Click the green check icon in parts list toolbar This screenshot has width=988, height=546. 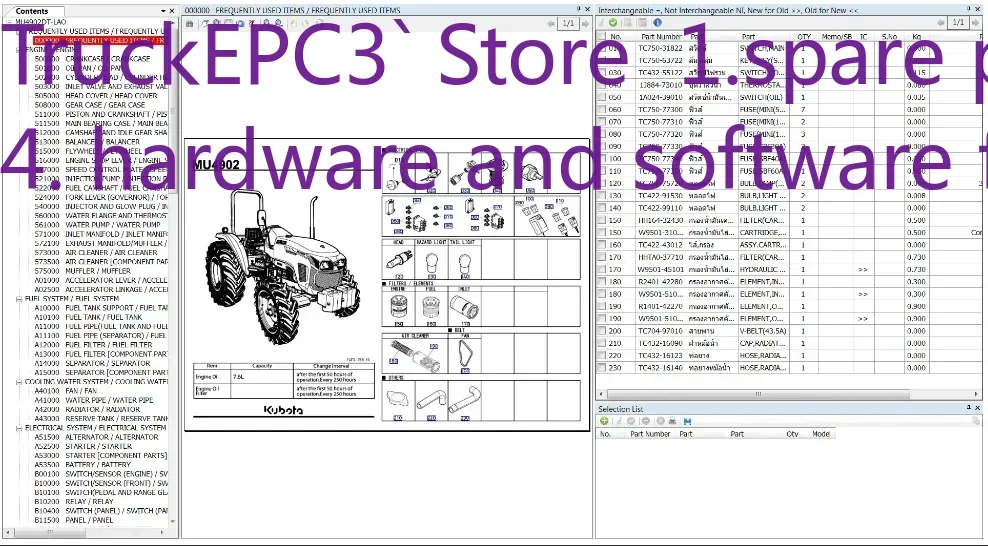point(612,23)
